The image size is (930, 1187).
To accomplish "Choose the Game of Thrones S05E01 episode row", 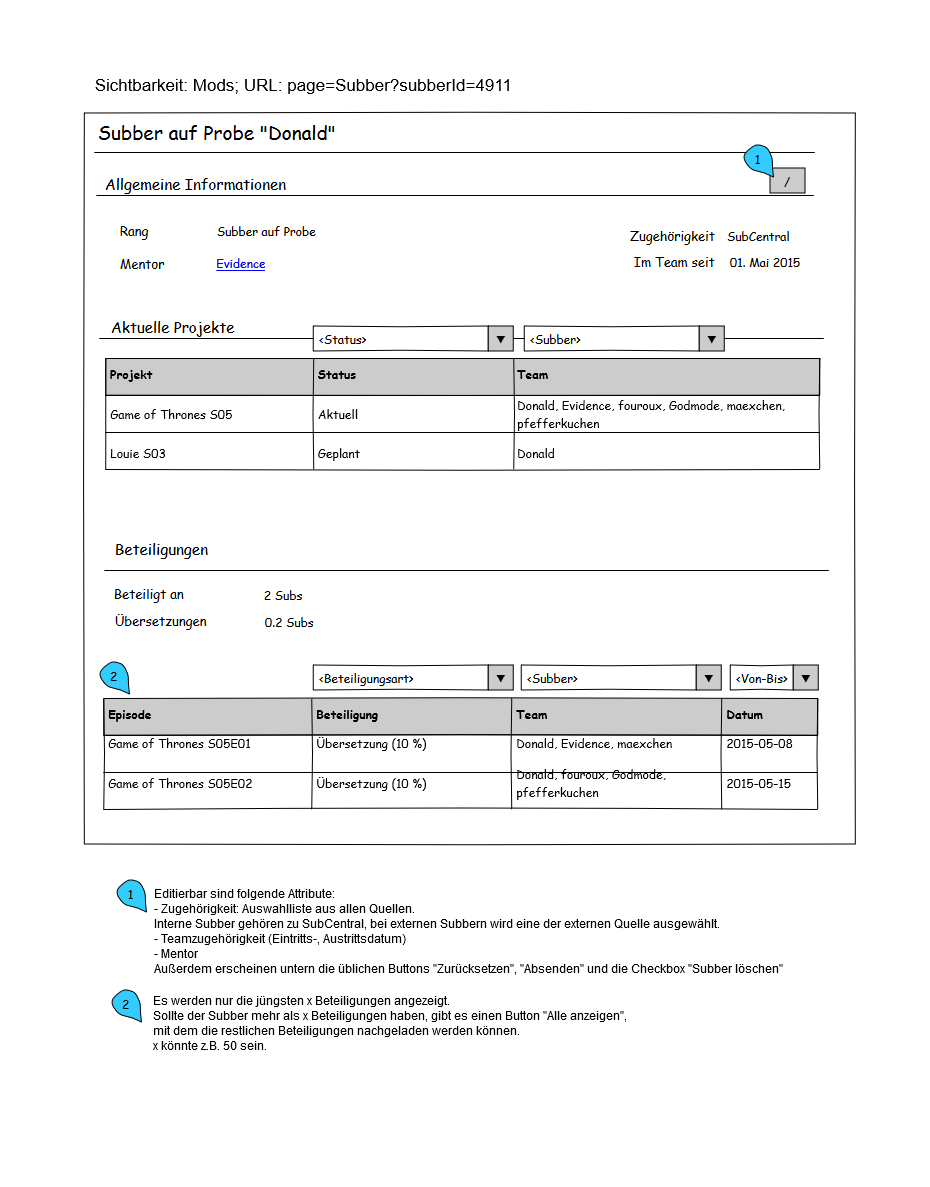I will [x=180, y=744].
